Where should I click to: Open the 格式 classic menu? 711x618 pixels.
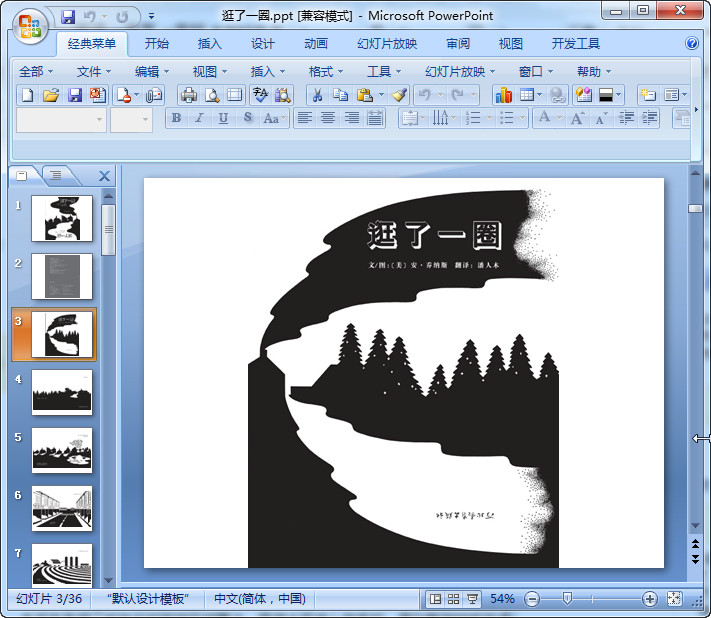325,72
